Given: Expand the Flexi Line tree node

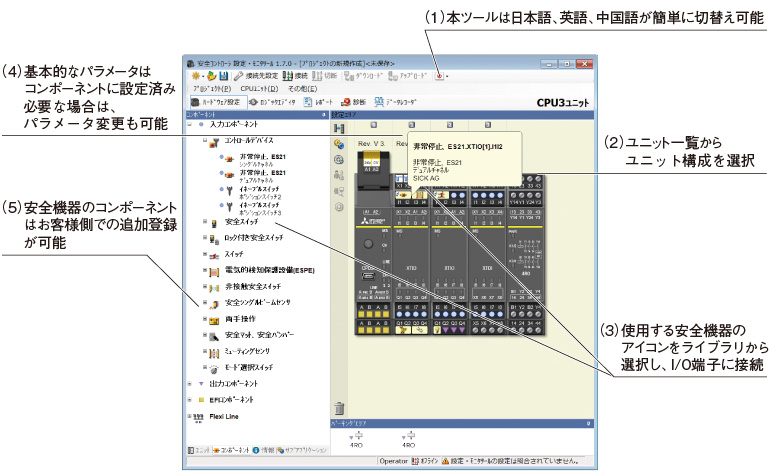Looking at the screenshot, I should 190,415.
